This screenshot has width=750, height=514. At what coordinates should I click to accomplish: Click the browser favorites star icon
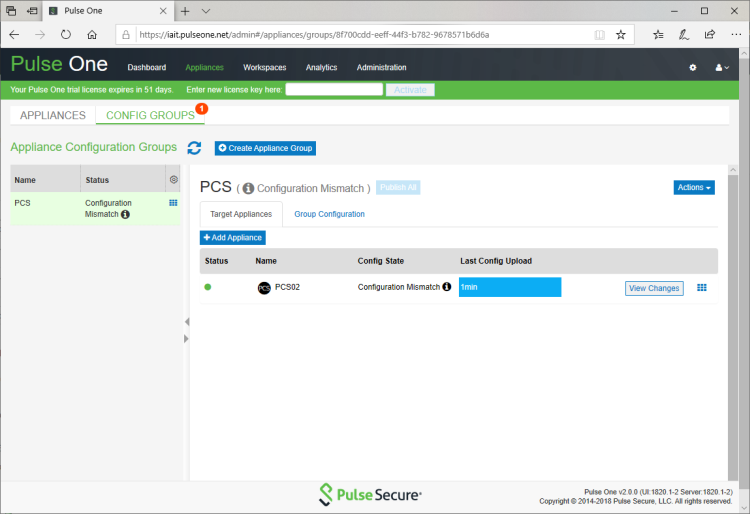tap(620, 34)
